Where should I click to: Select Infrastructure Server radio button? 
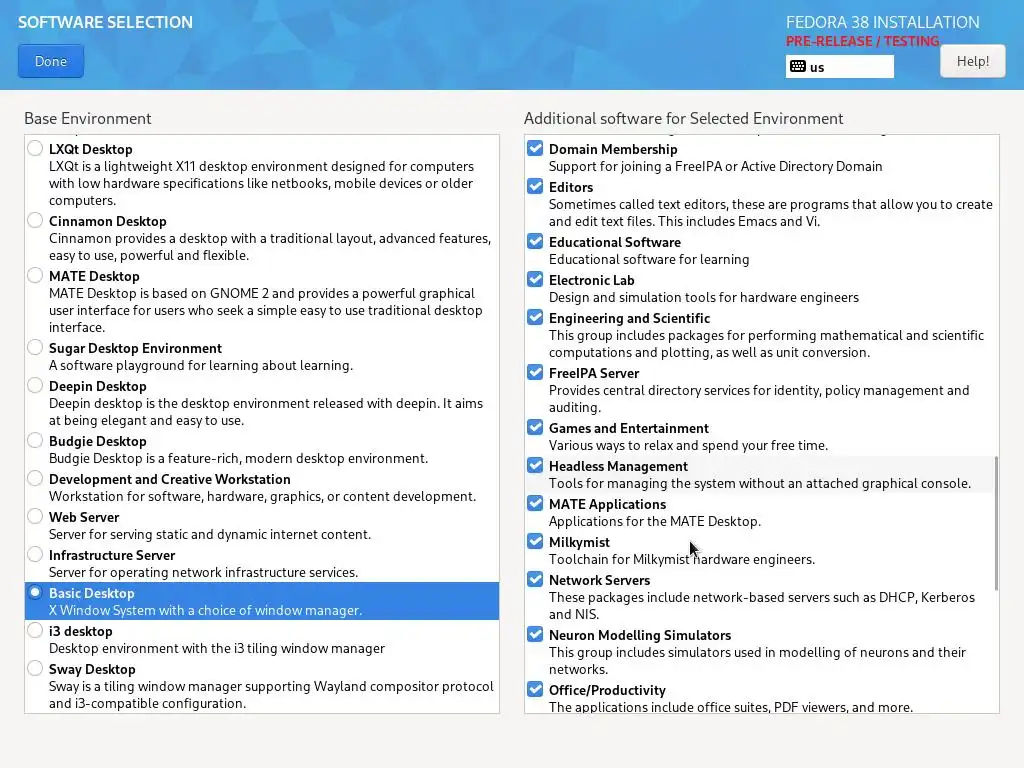(x=35, y=554)
